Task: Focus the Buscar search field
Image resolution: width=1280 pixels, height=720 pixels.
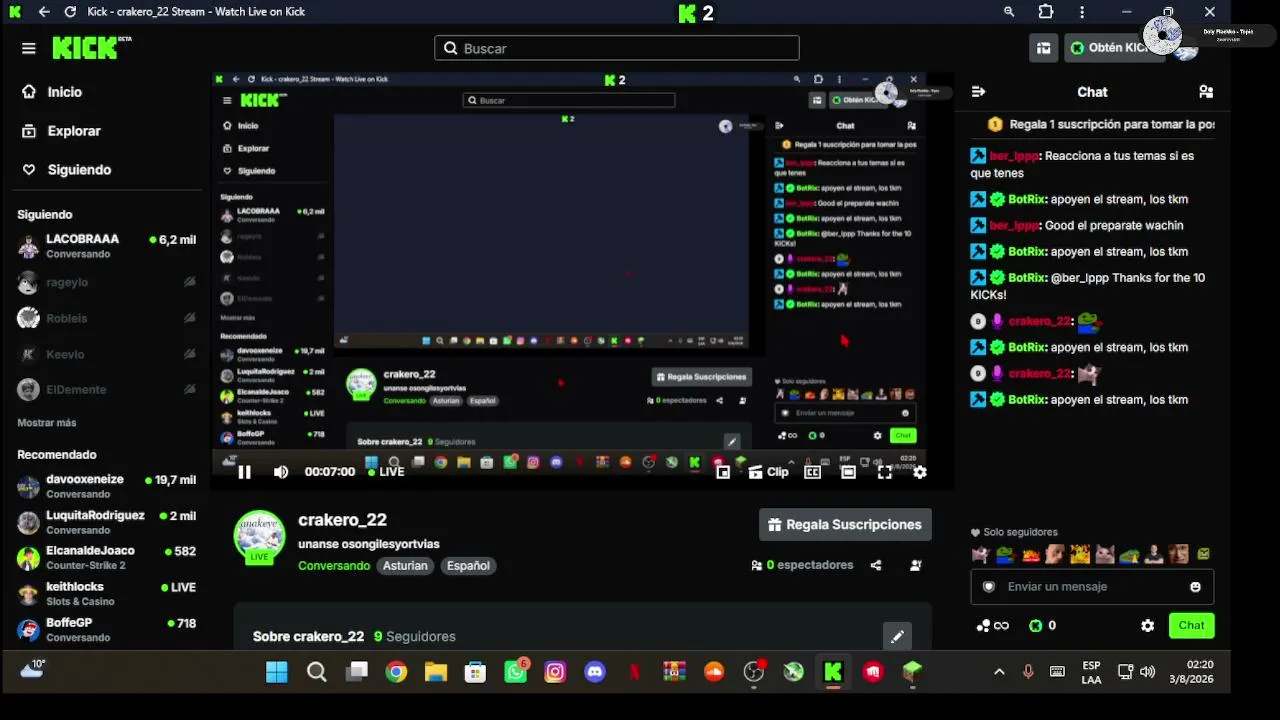Action: click(x=617, y=48)
